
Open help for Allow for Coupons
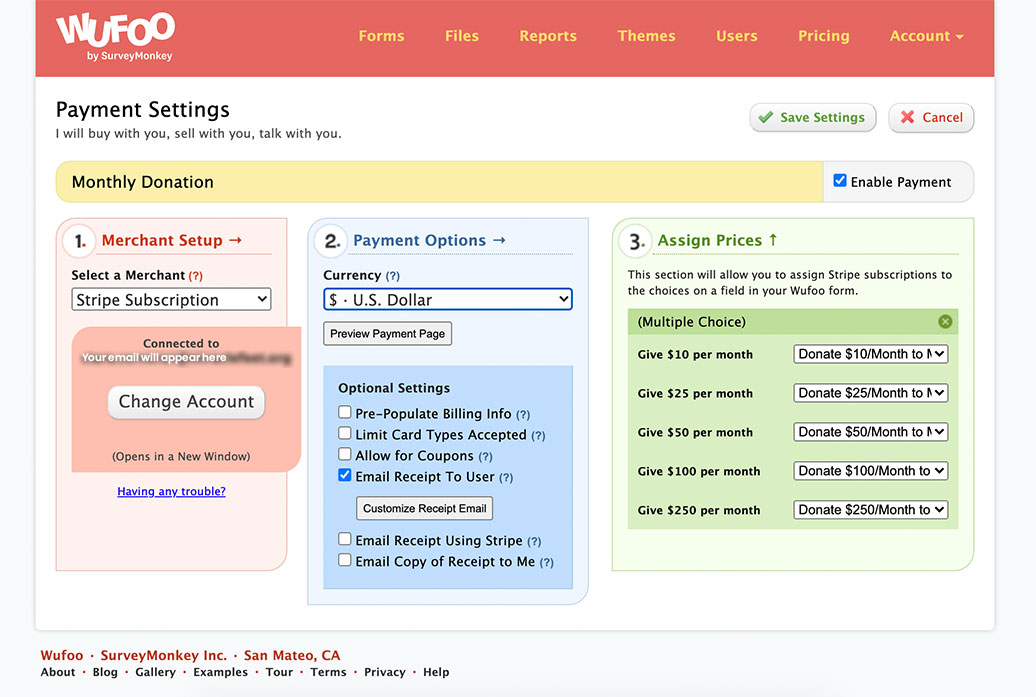click(x=485, y=457)
